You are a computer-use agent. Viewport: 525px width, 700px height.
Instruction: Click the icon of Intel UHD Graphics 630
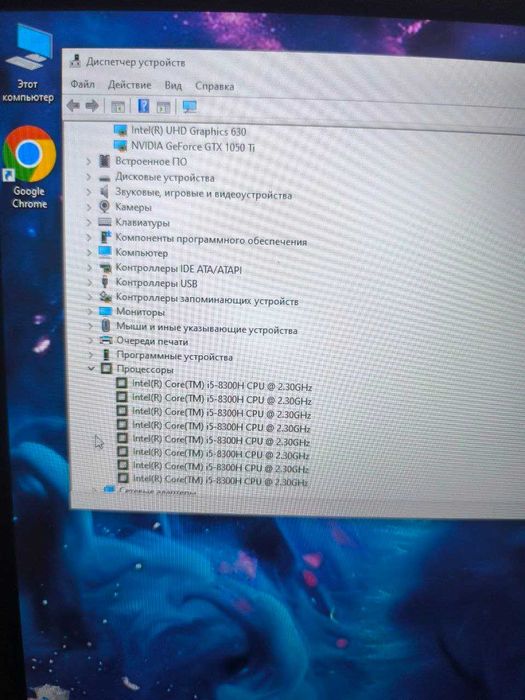121,130
